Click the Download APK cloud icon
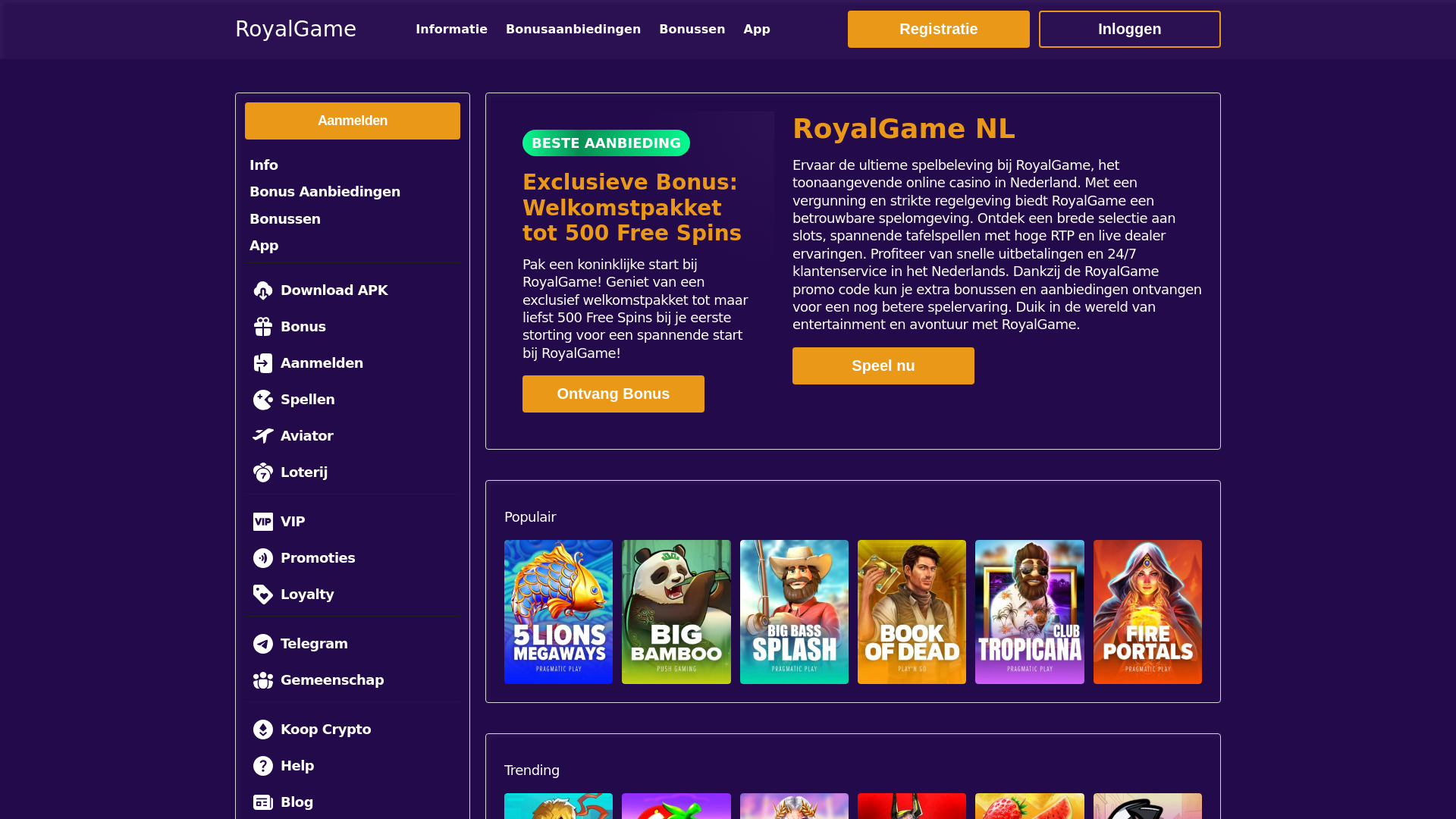1456x819 pixels. (x=263, y=290)
